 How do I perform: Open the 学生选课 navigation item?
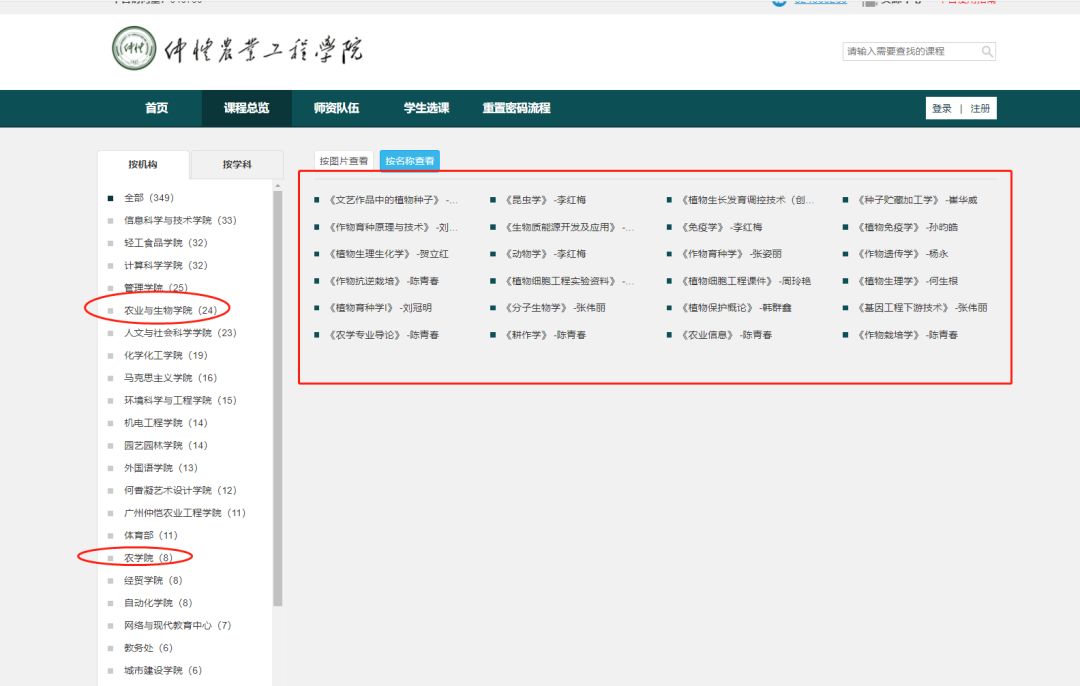[x=426, y=108]
